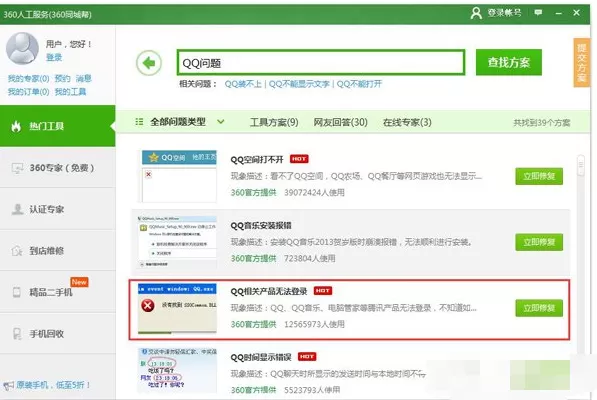Switch to 在线专家(3) tab

tap(407, 122)
